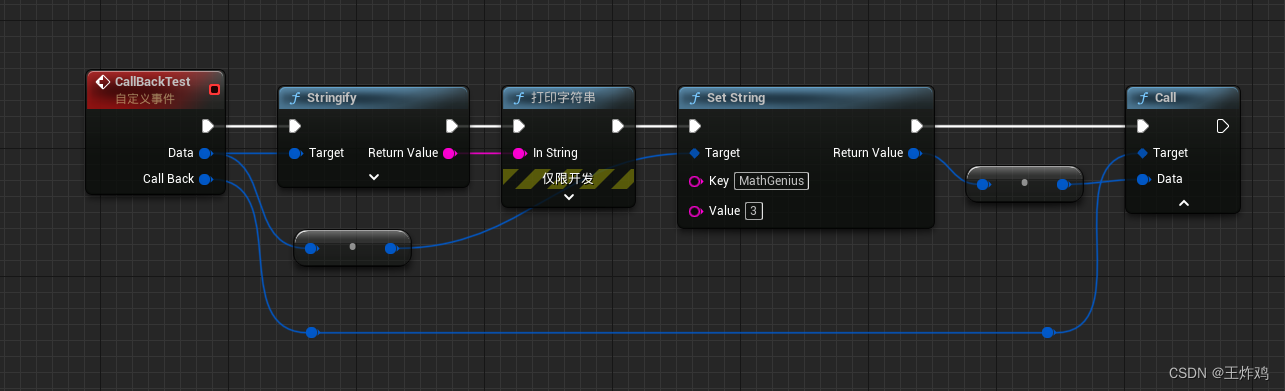Click the Set String Return Value pin
1285x391 pixels.
(x=915, y=153)
